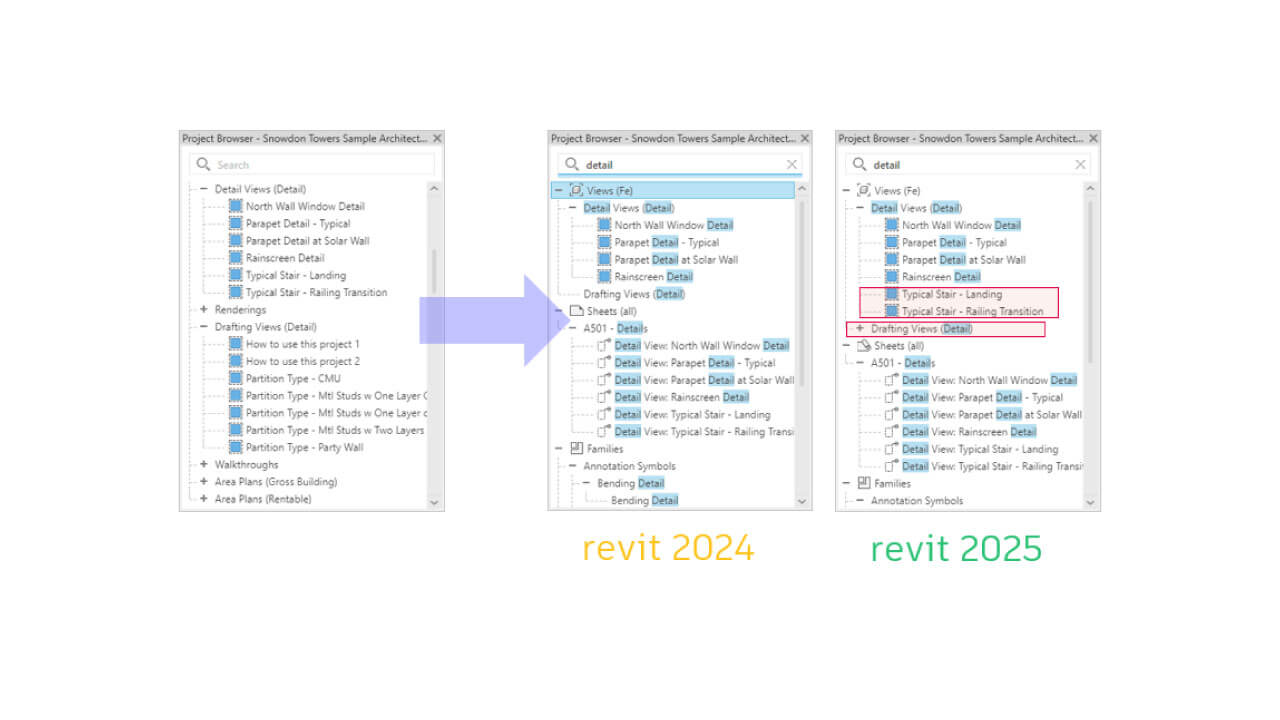Click the Typical Stair - Landing view icon in left panel
This screenshot has width=1280, height=720.
[x=235, y=275]
